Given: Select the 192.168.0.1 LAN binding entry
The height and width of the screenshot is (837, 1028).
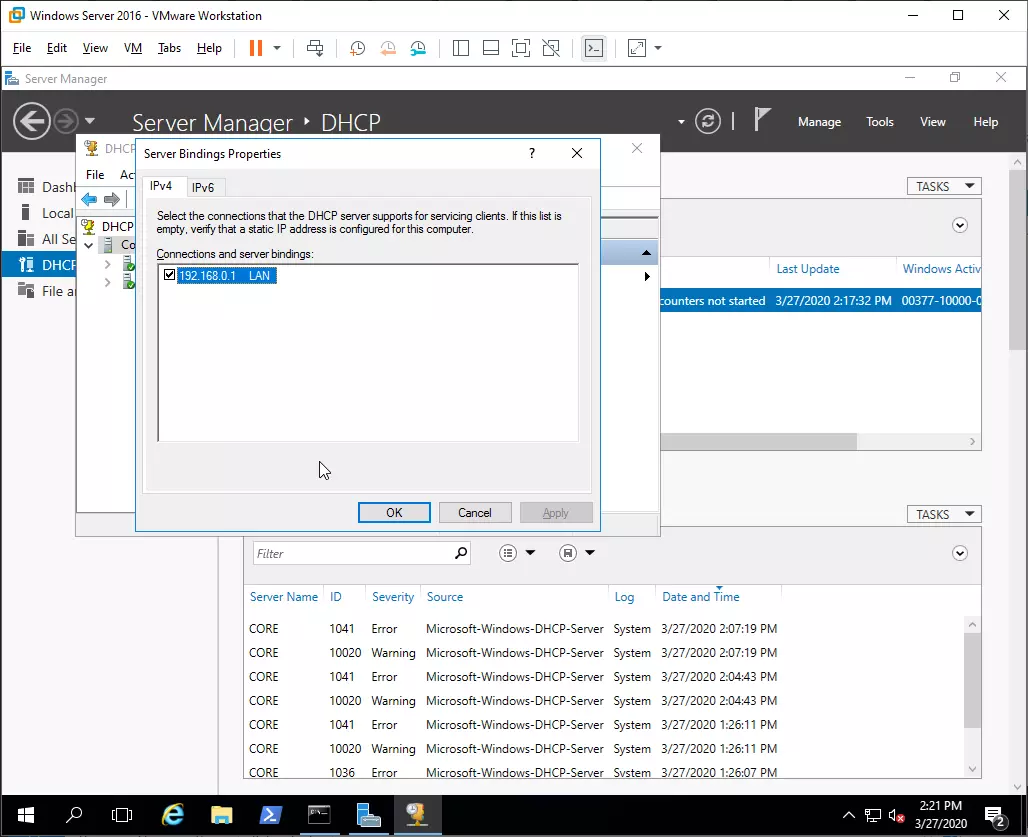Looking at the screenshot, I should (x=226, y=275).
